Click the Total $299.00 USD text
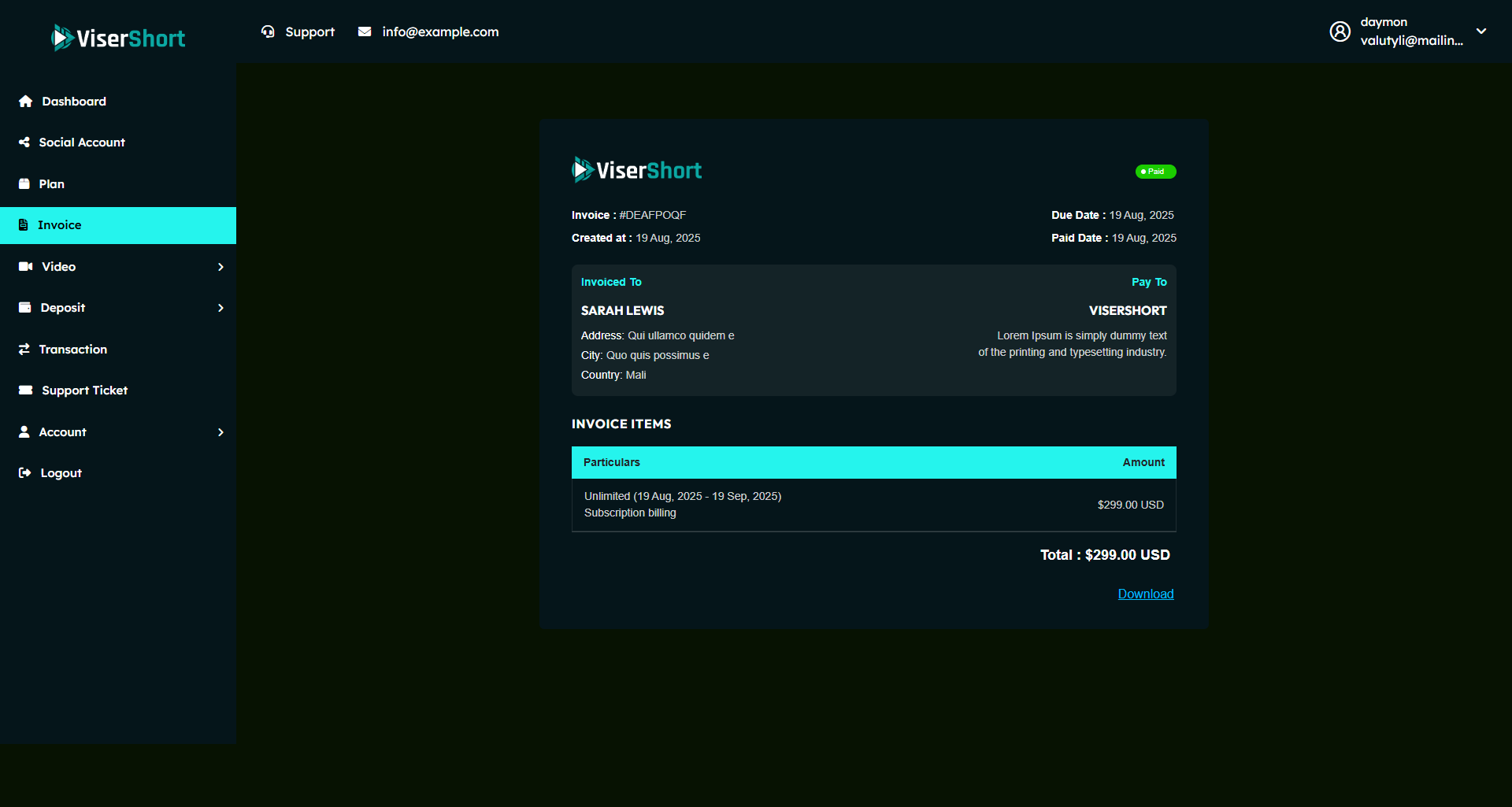This screenshot has height=807, width=1512. pos(1105,555)
